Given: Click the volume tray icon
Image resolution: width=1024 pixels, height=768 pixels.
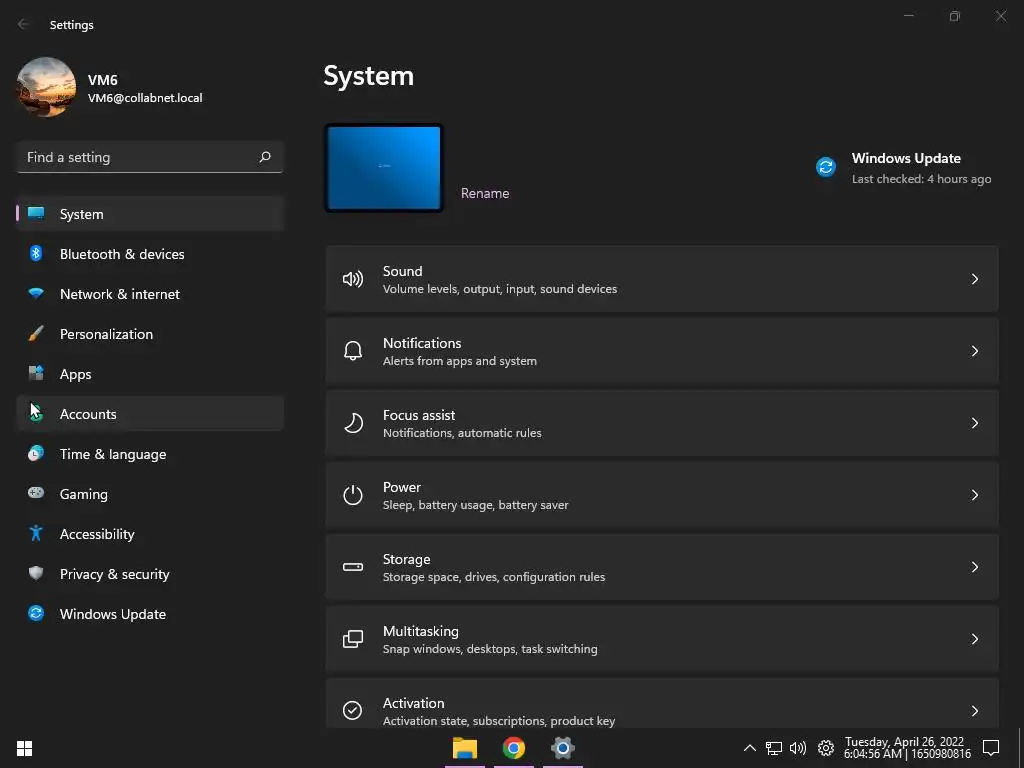Looking at the screenshot, I should 797,748.
